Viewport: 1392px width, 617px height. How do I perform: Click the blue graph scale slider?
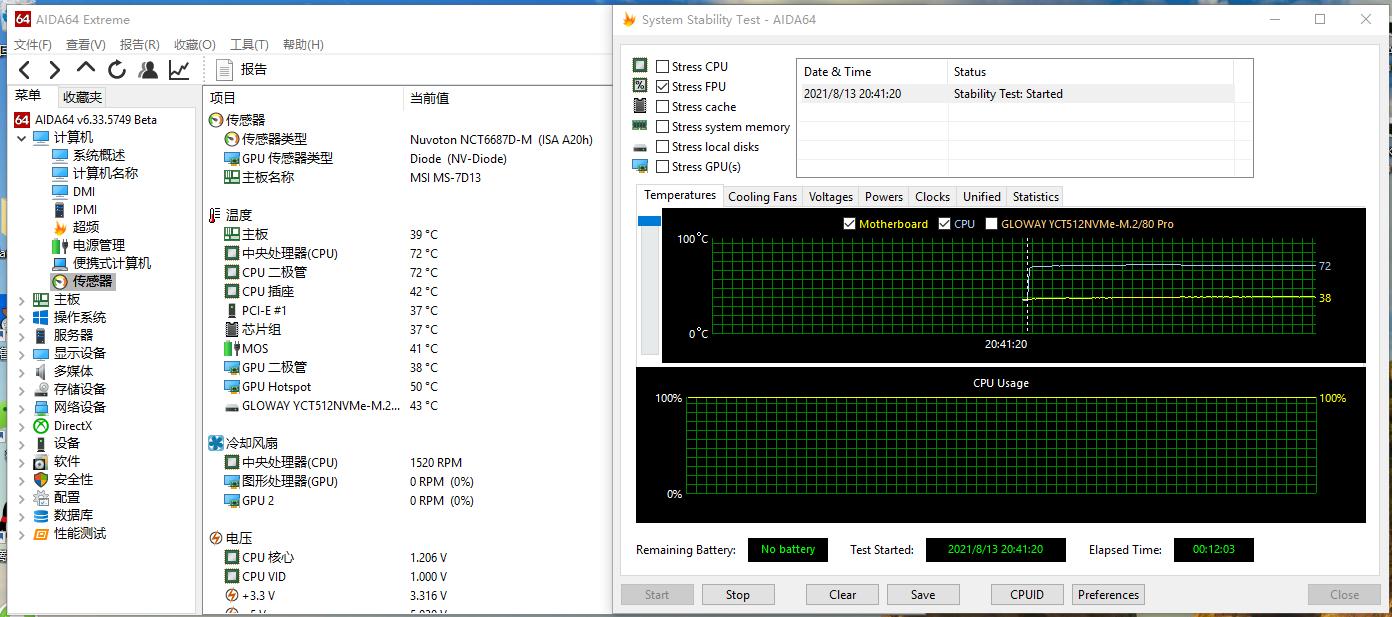tap(649, 221)
